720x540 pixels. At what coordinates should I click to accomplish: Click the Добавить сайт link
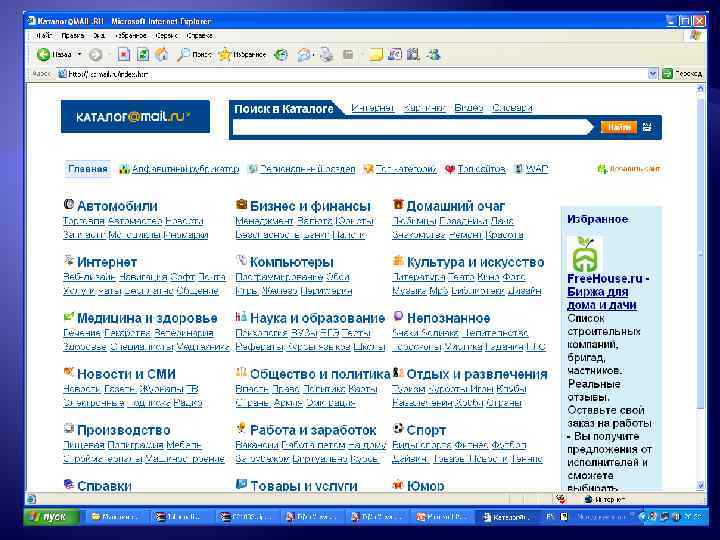point(635,169)
